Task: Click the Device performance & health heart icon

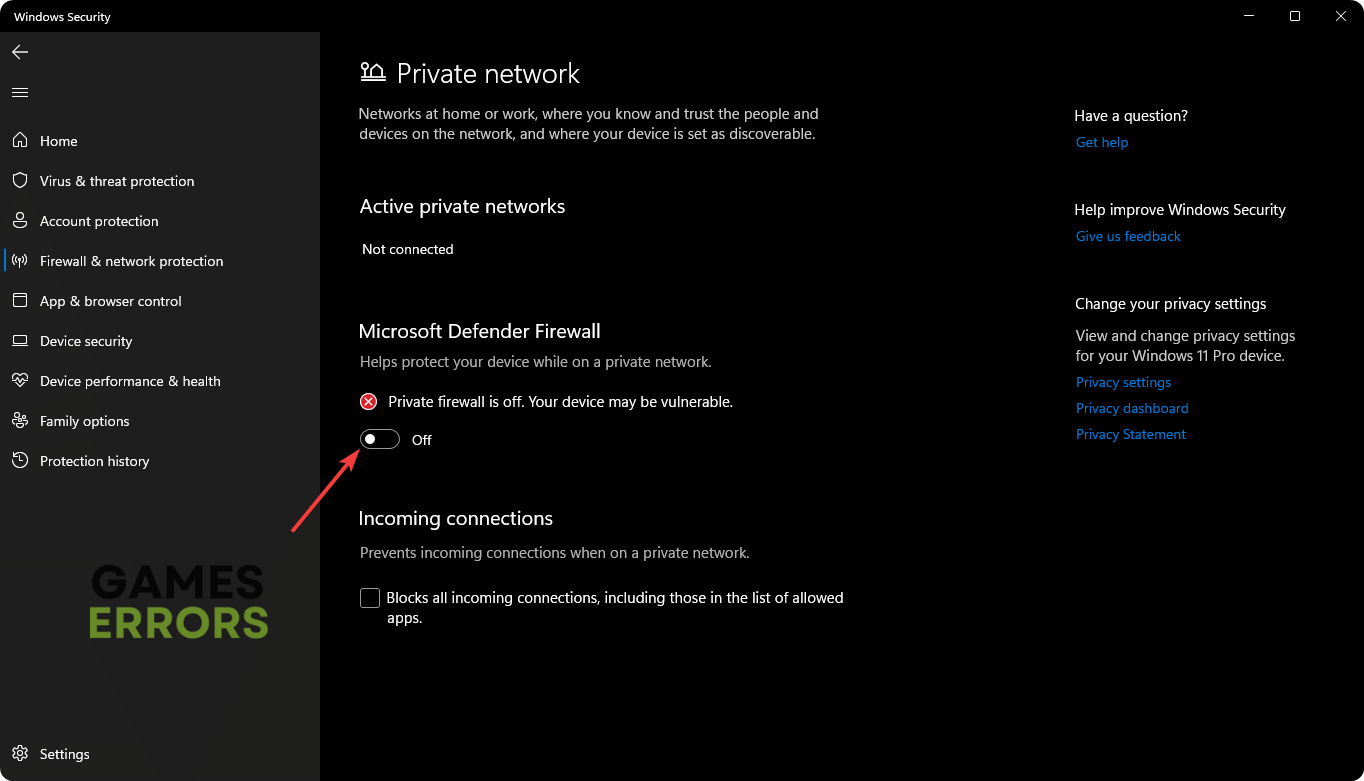Action: coord(20,381)
